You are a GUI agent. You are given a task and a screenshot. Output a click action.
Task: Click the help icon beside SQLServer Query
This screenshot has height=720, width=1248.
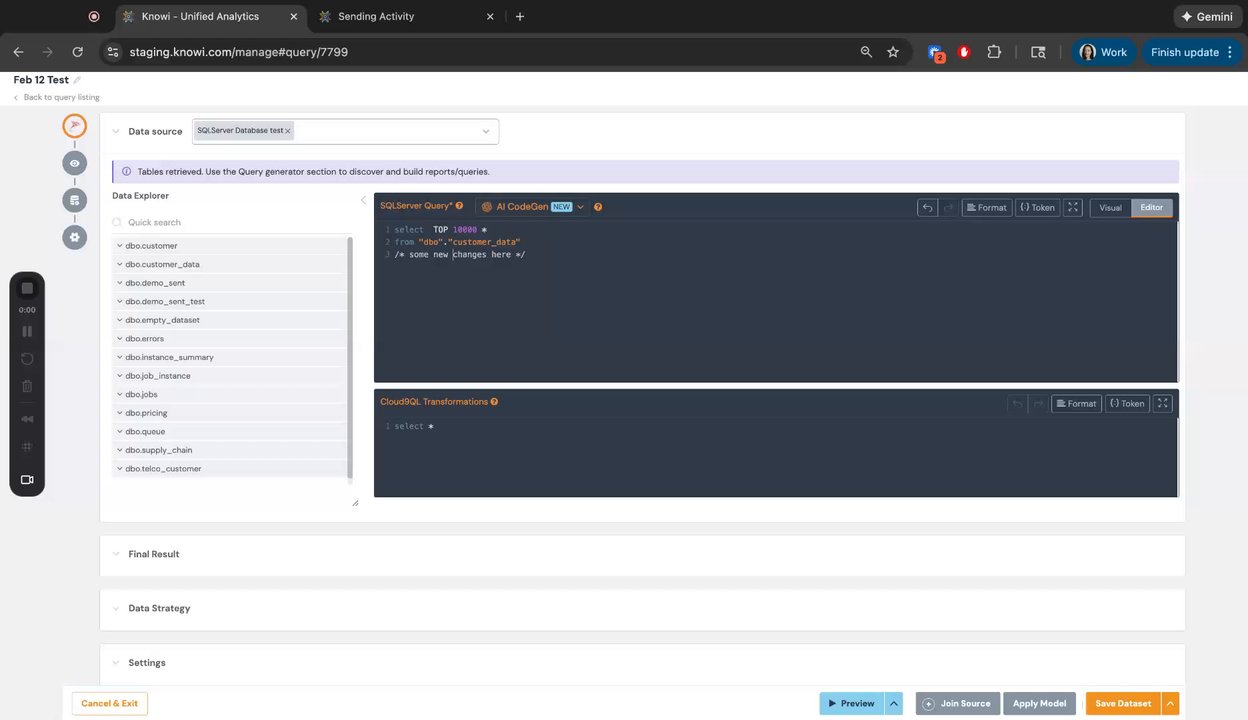(x=459, y=206)
